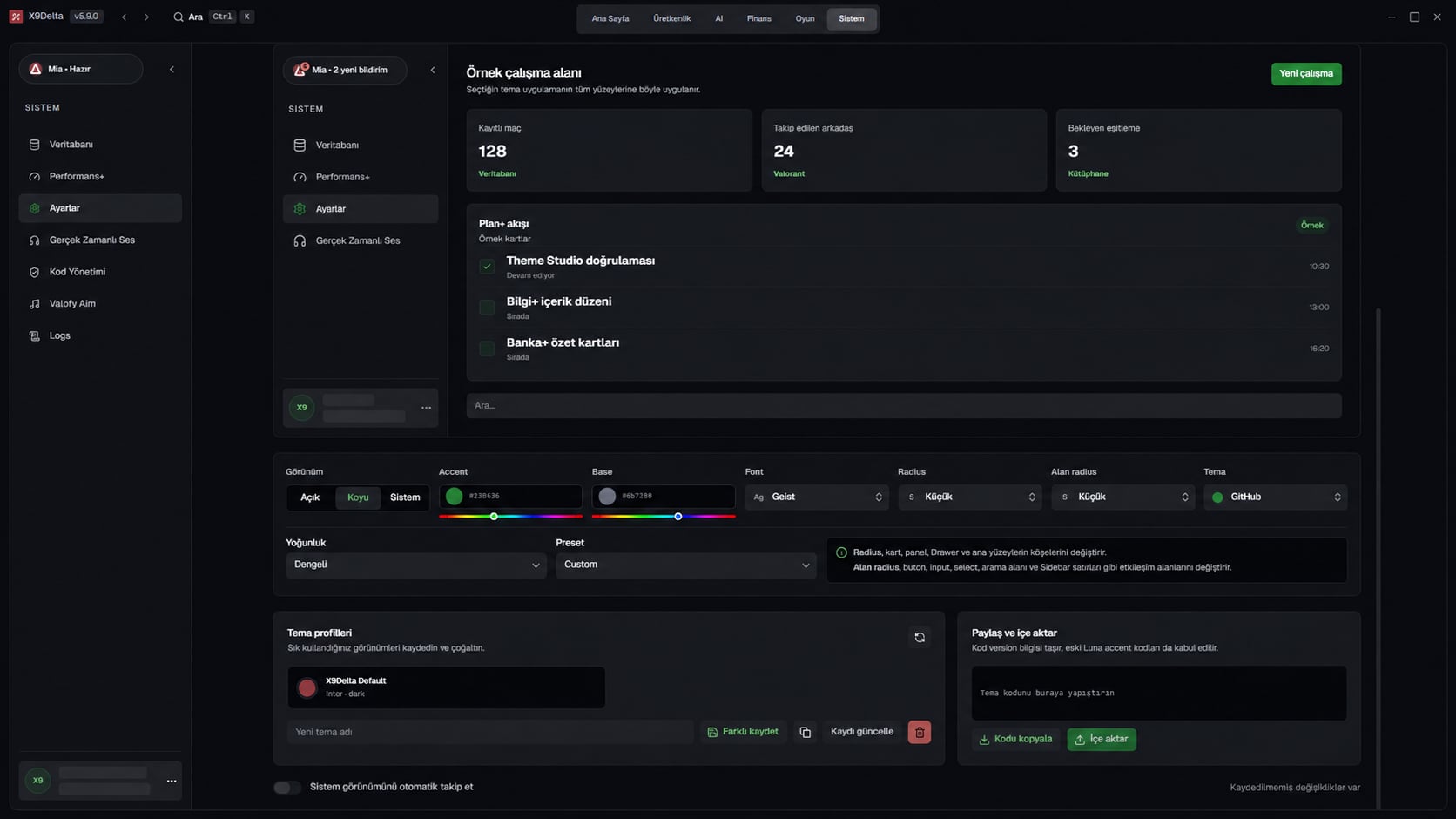Expand the Yoğunluk Dengeli dropdown

[416, 565]
